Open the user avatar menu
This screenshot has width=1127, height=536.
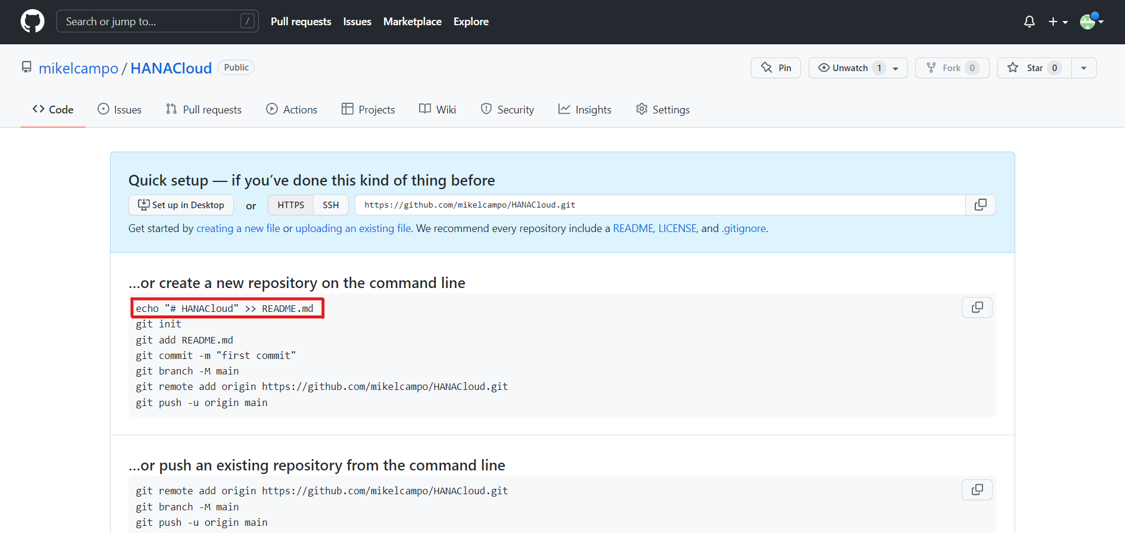tap(1092, 22)
